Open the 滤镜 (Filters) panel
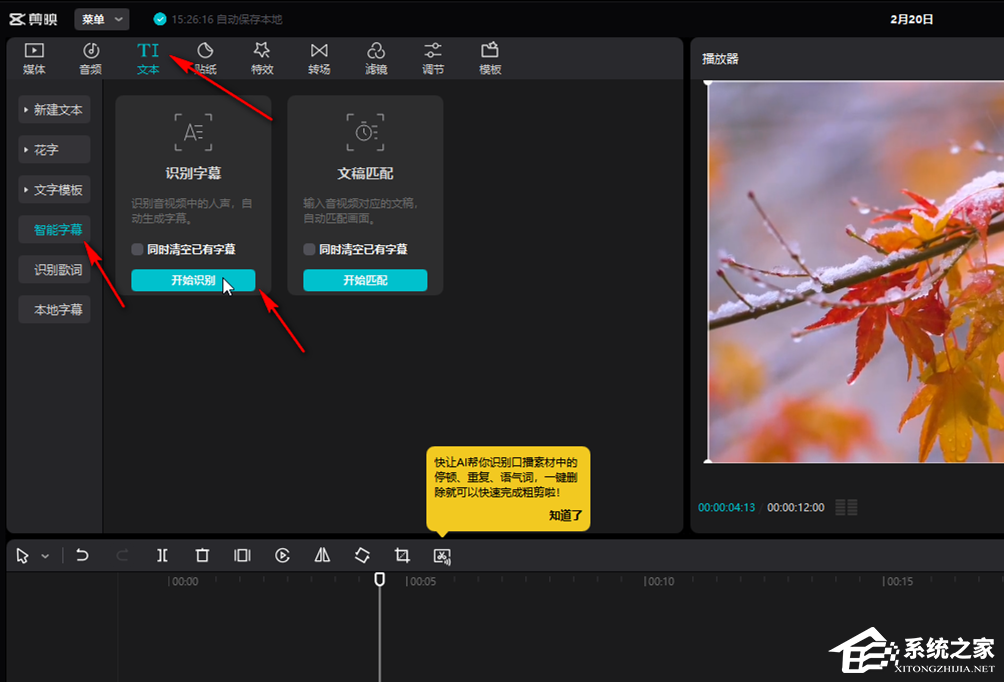This screenshot has height=682, width=1004. click(x=376, y=59)
